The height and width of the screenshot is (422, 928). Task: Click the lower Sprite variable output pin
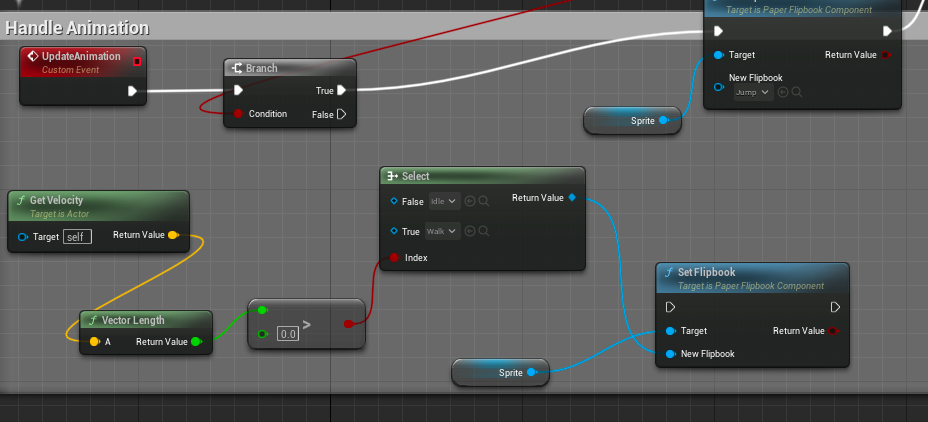(x=531, y=372)
